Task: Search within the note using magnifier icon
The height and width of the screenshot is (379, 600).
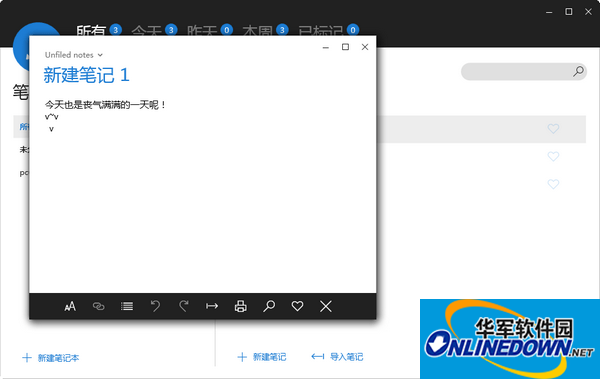Action: pos(269,306)
